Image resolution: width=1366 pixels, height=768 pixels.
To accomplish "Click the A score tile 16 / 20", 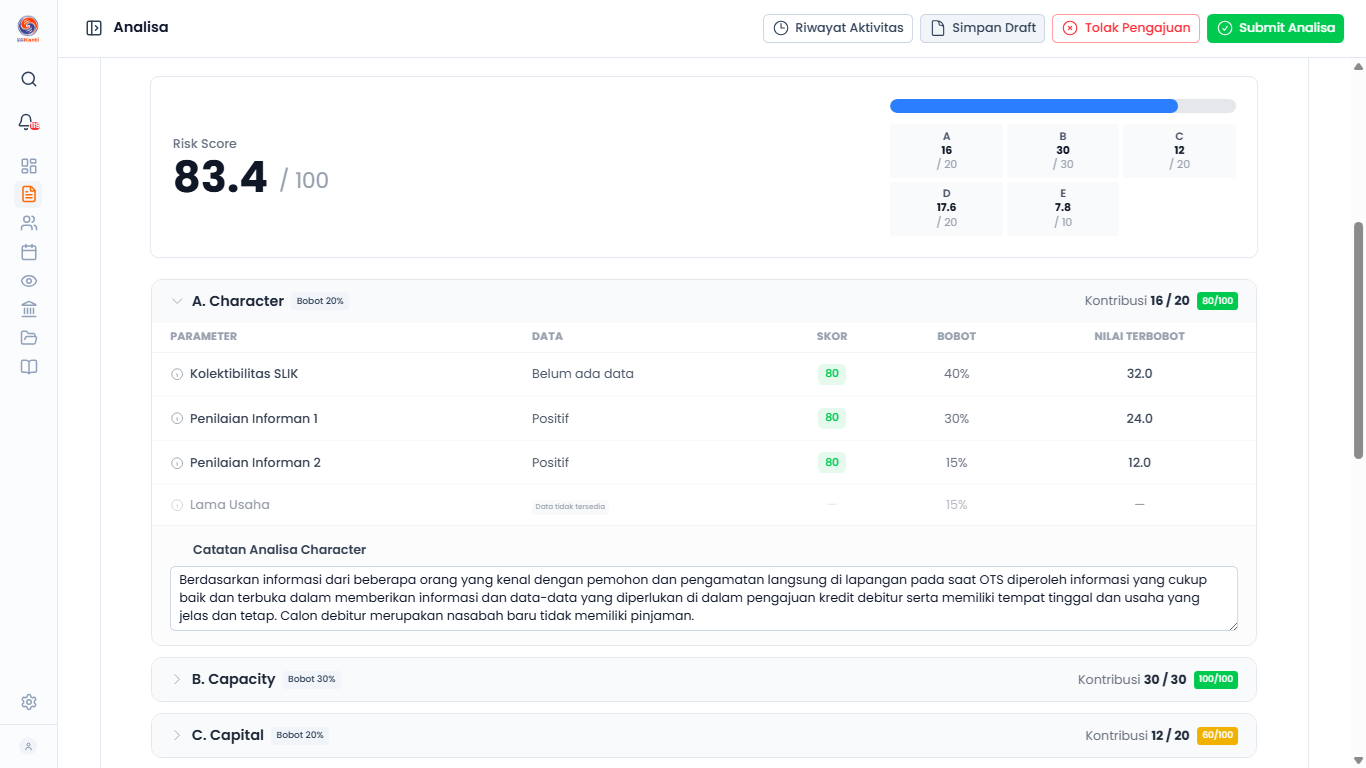I will pyautogui.click(x=946, y=150).
